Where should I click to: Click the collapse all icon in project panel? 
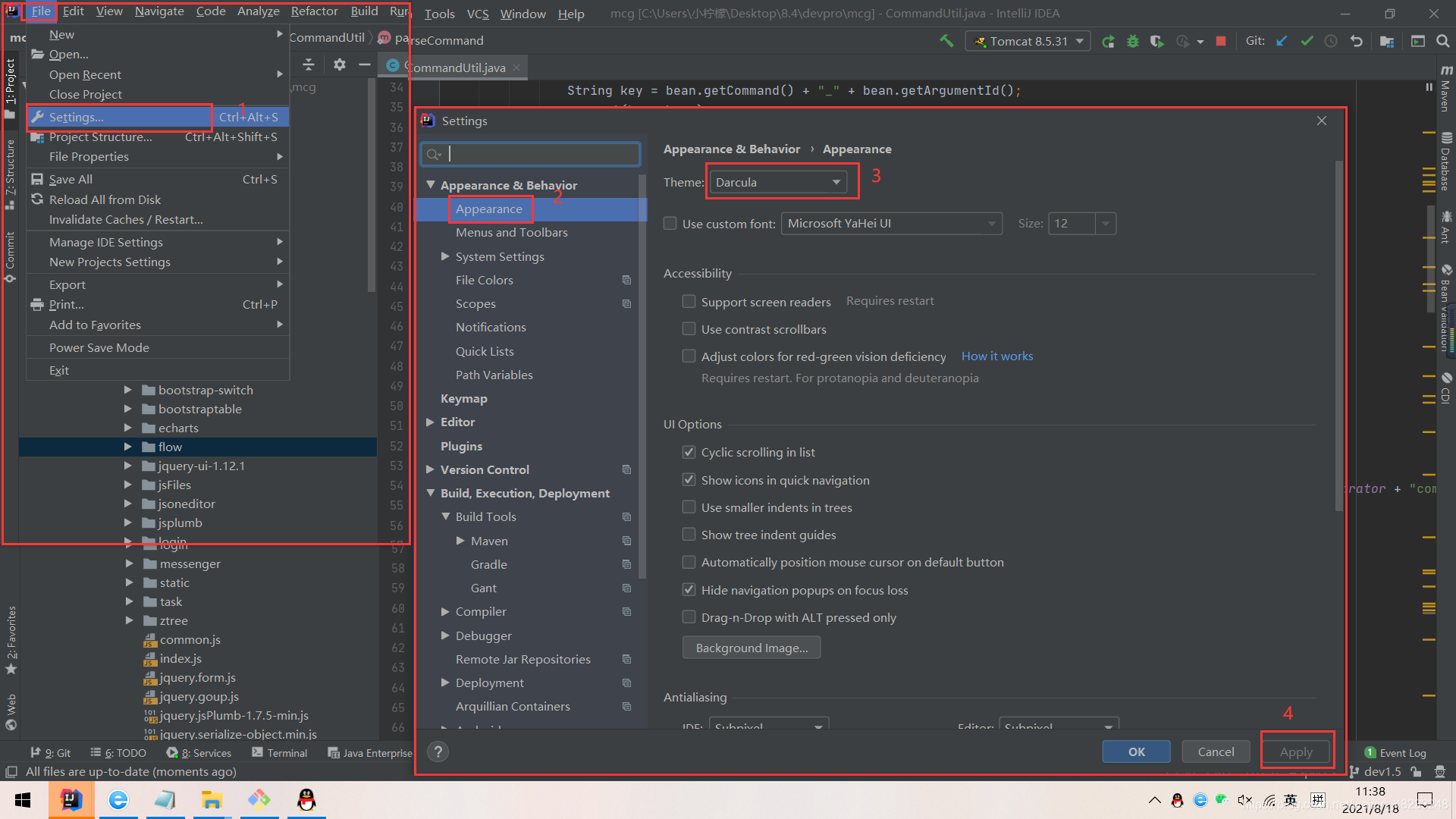pos(309,64)
